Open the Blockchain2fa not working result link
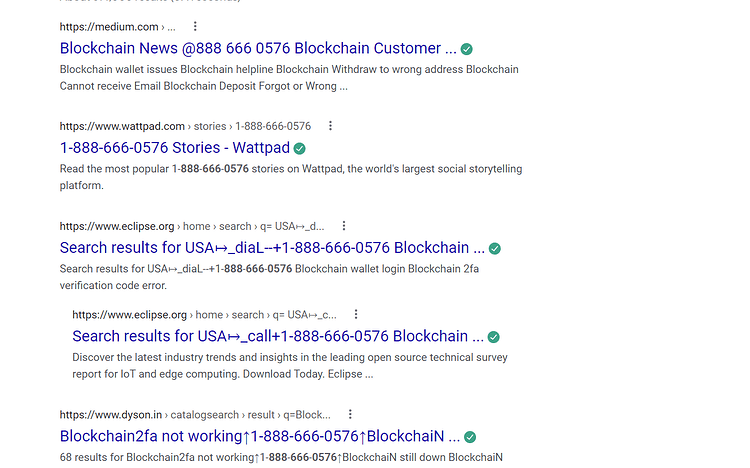 point(260,436)
